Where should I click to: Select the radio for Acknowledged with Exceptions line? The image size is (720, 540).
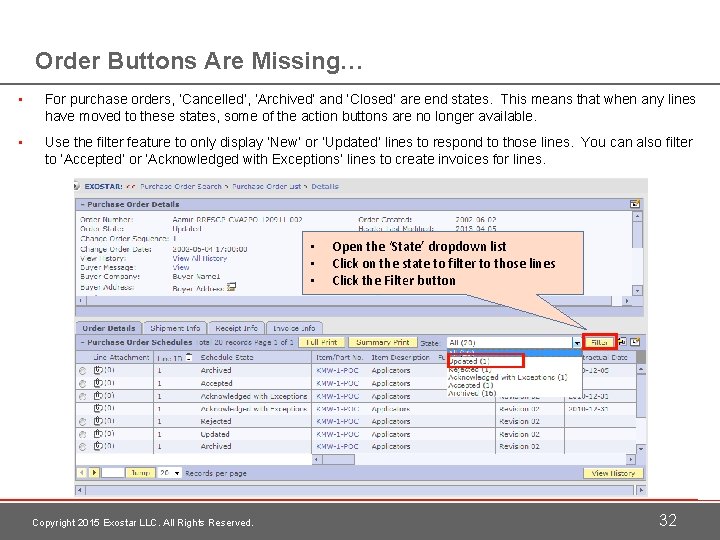coord(82,396)
